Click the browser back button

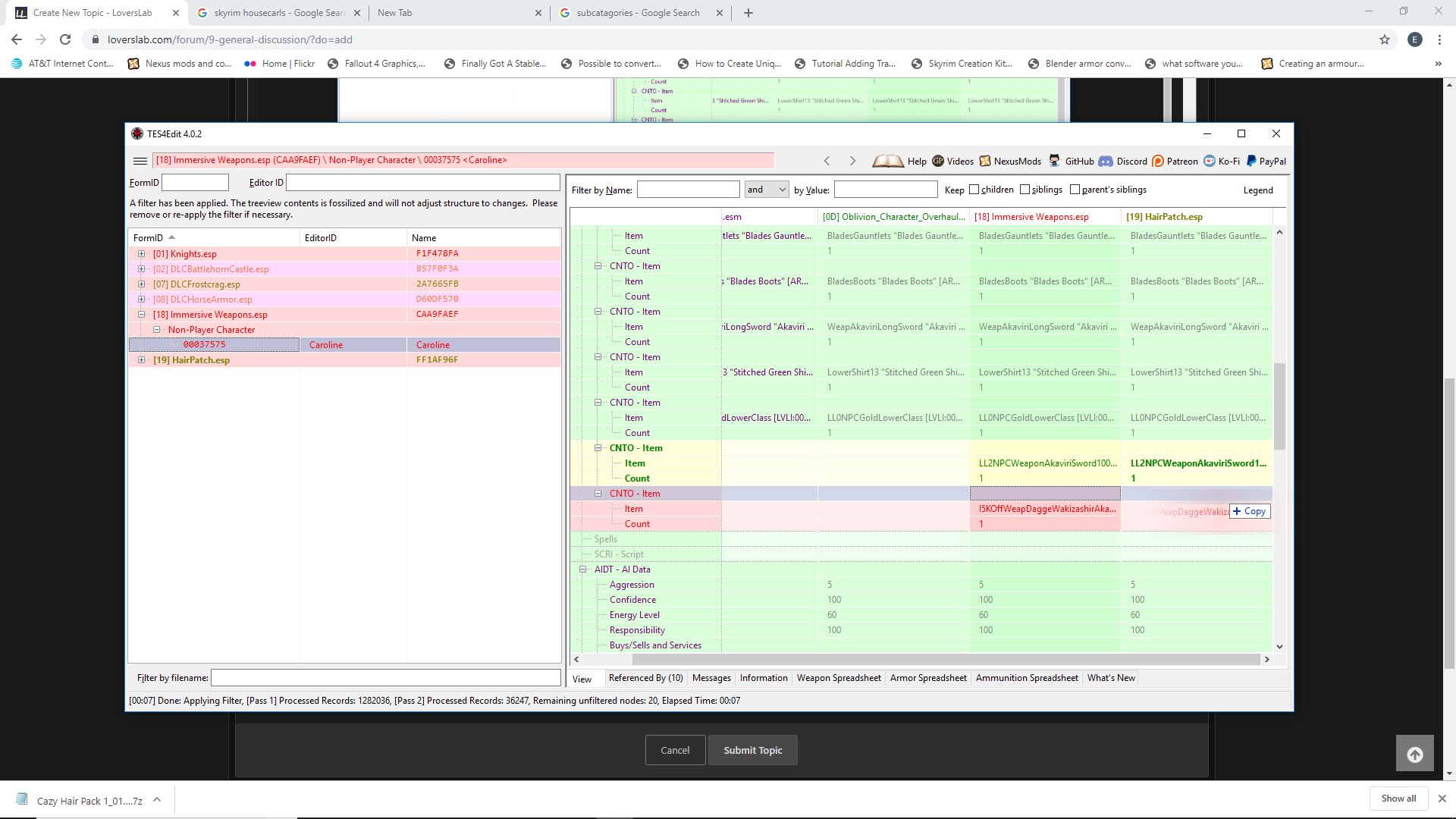[17, 39]
